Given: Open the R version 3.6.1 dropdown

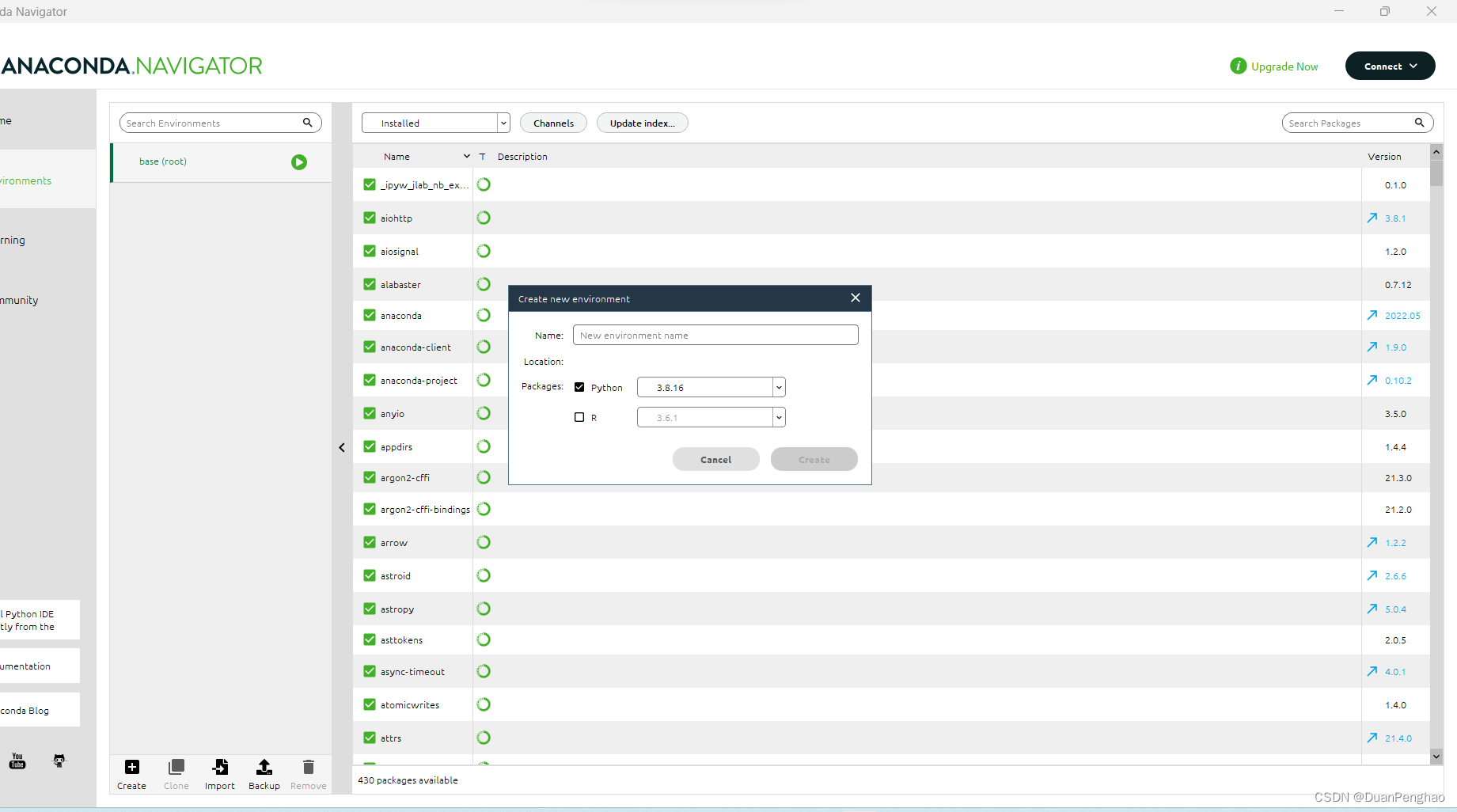Looking at the screenshot, I should [711, 417].
